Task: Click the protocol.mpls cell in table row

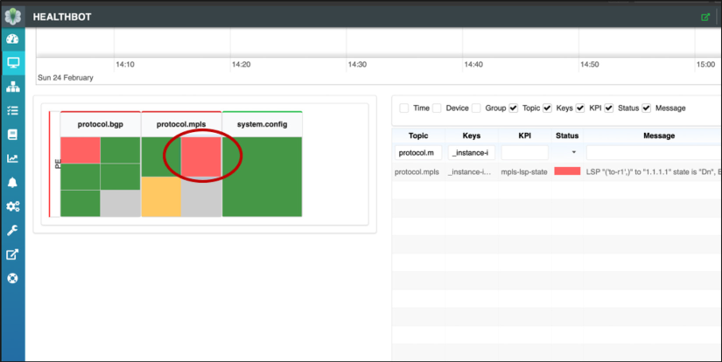Action: pos(417,172)
